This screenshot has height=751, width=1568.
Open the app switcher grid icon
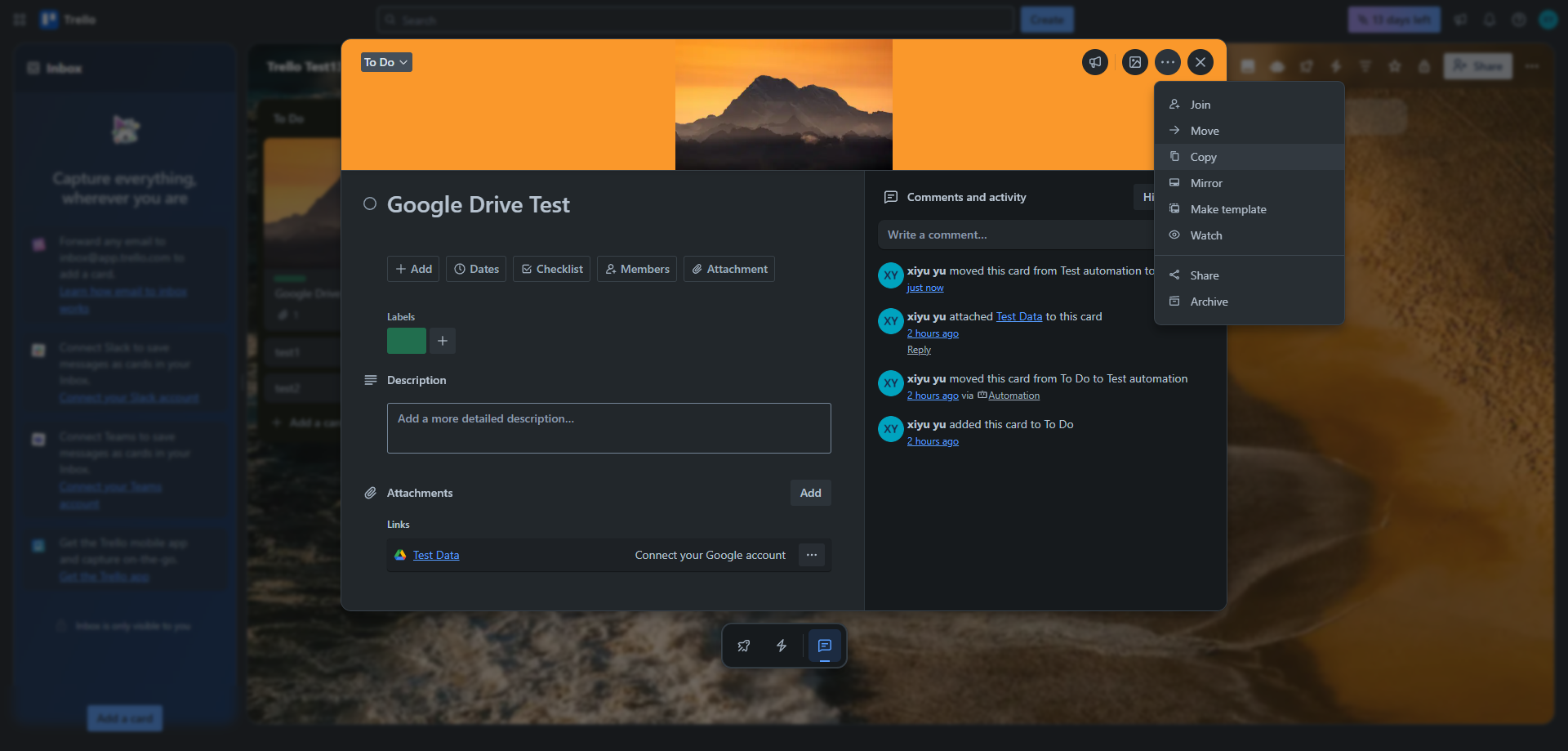(20, 20)
